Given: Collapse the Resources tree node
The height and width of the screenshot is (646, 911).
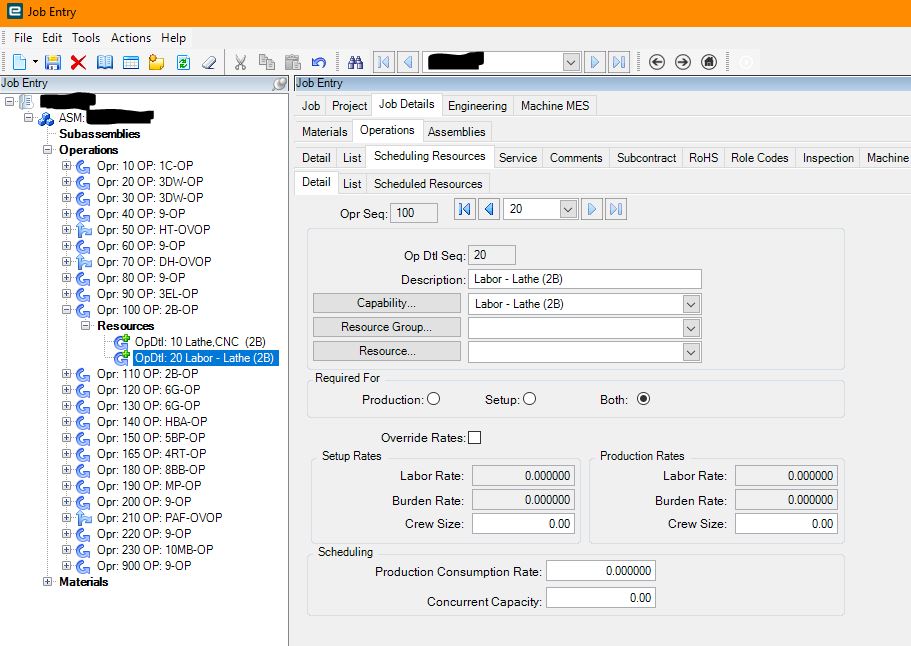Looking at the screenshot, I should point(85,325).
